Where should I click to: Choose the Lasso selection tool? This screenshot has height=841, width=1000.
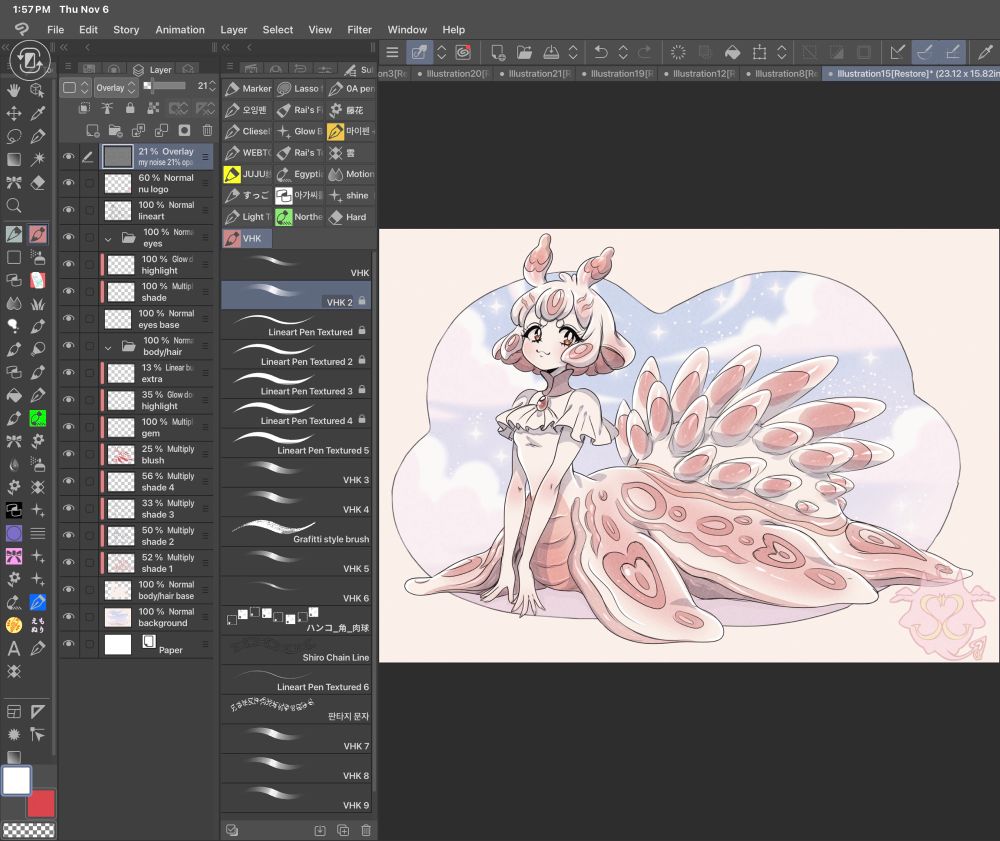tap(14, 136)
